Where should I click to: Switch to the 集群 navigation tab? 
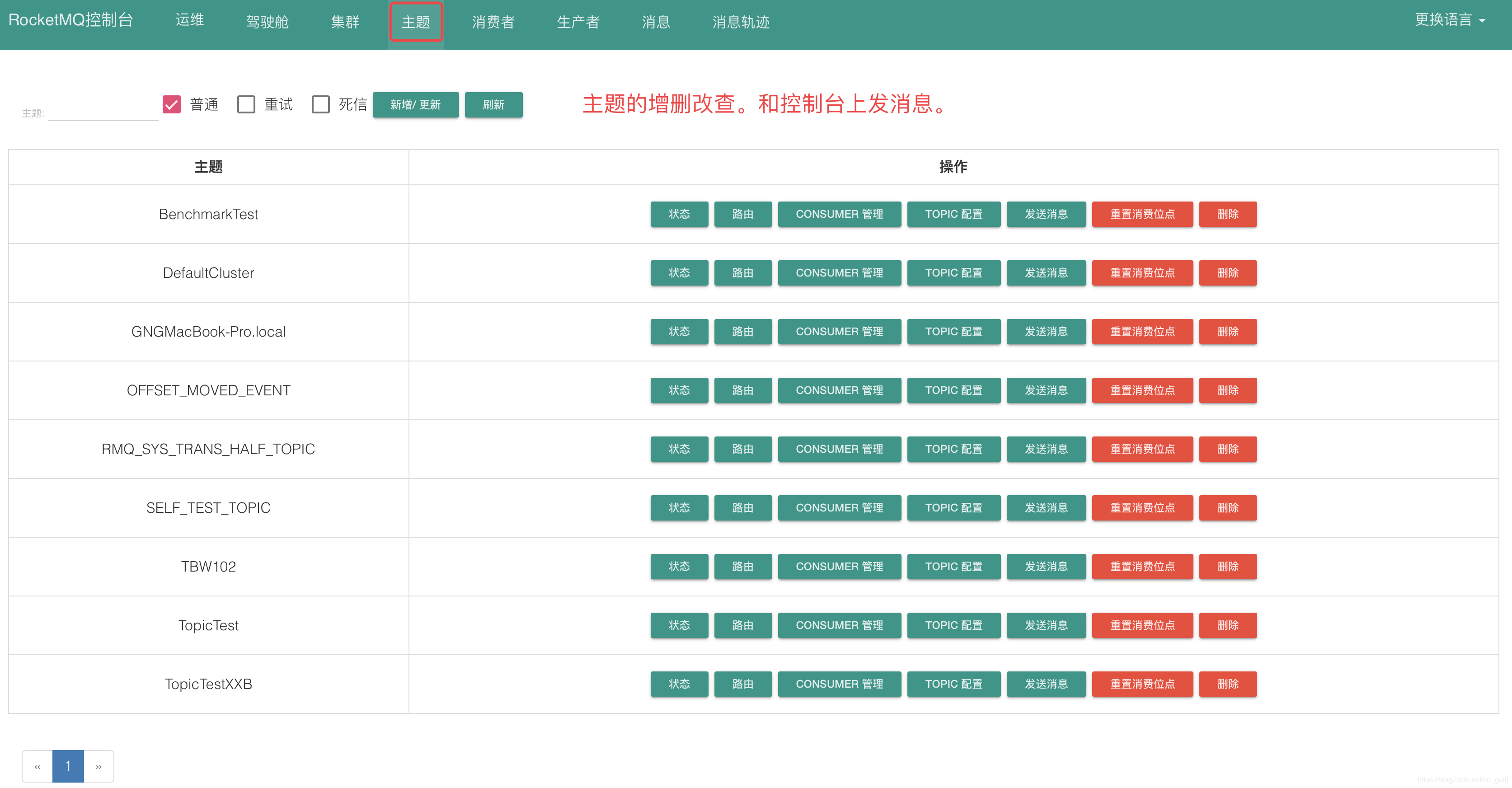[344, 22]
